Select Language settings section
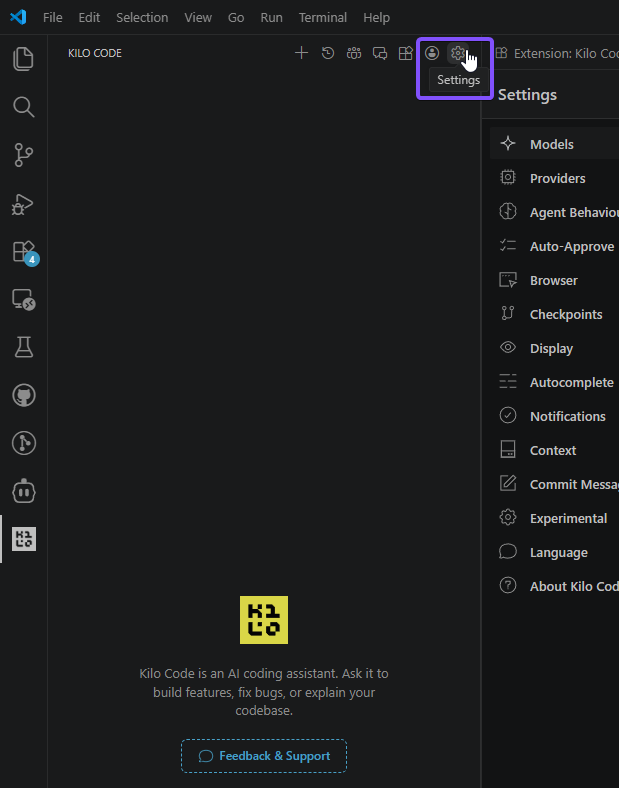Image resolution: width=619 pixels, height=788 pixels. (555, 552)
